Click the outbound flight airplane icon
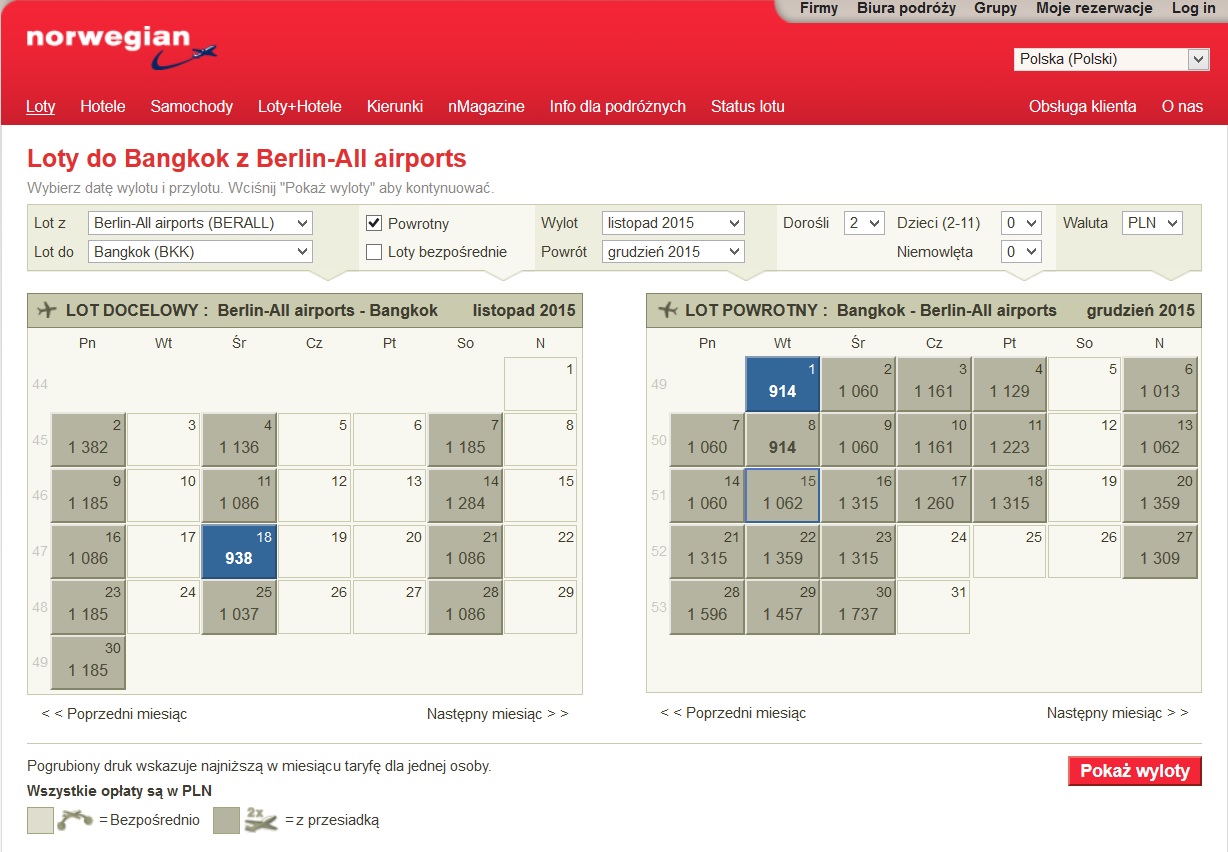Viewport: 1228px width, 852px height. tap(47, 310)
